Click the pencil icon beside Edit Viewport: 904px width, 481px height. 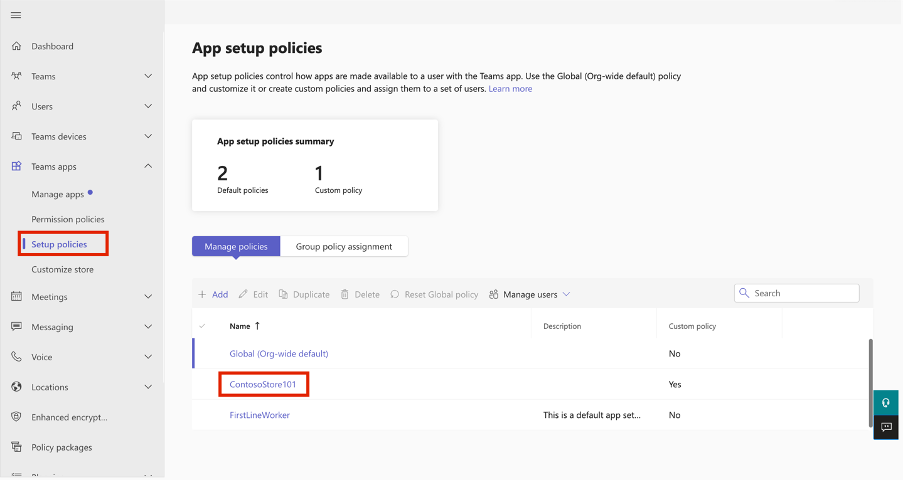pos(243,294)
